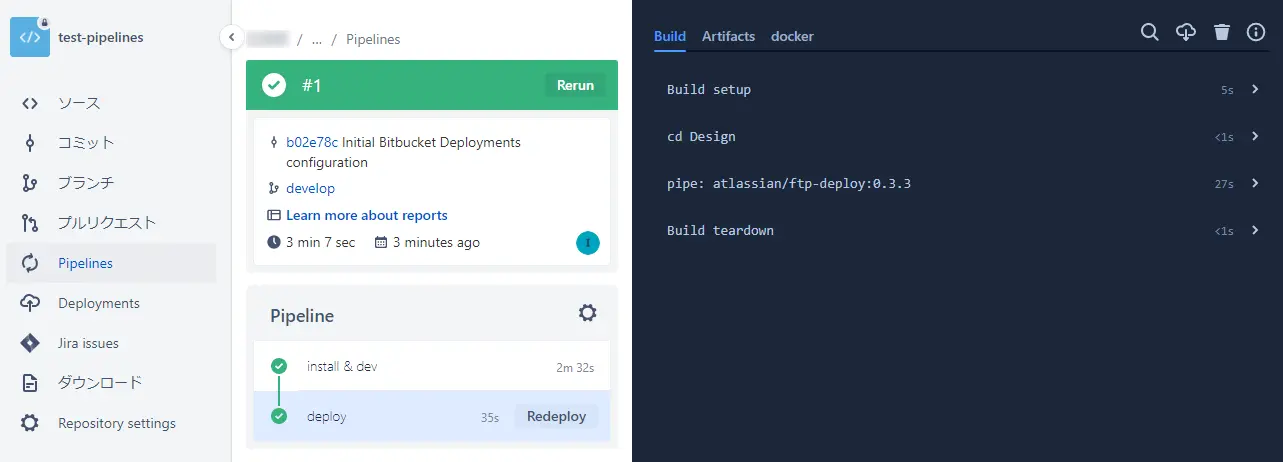This screenshot has width=1283, height=462.
Task: Click the Repository settings gear icon
Action: coord(30,423)
